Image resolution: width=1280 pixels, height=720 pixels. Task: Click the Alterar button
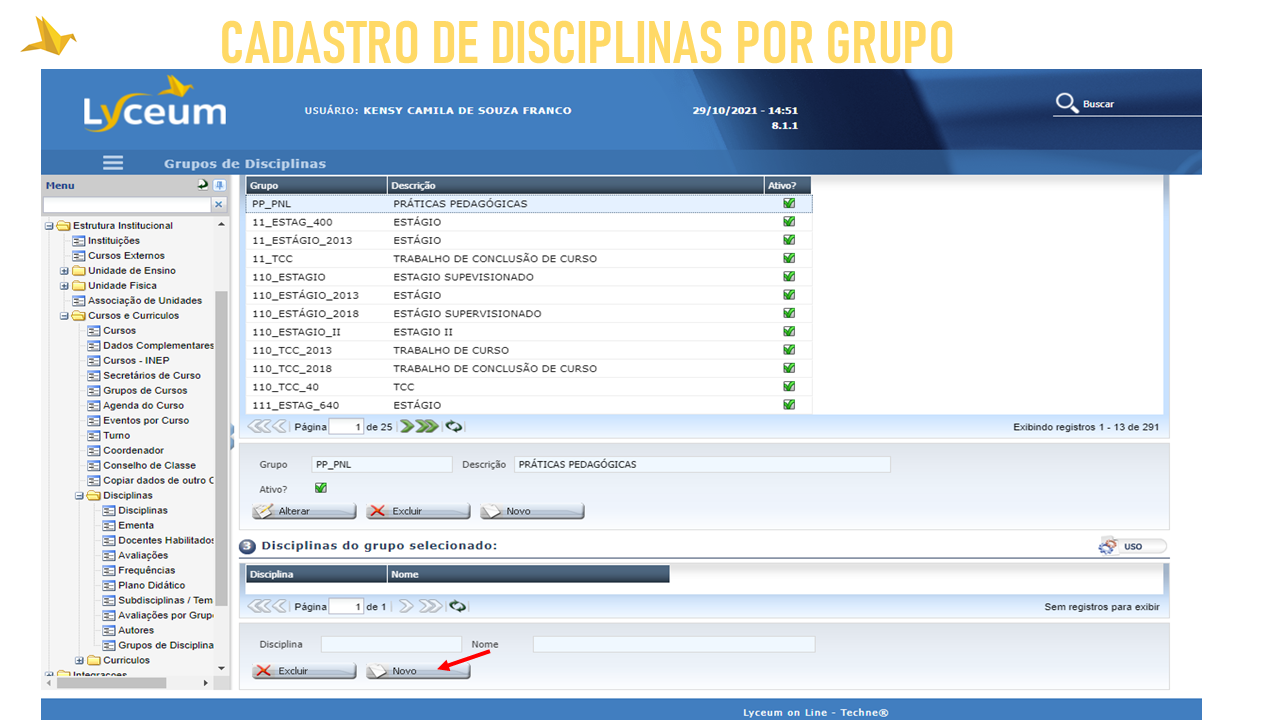click(x=304, y=511)
